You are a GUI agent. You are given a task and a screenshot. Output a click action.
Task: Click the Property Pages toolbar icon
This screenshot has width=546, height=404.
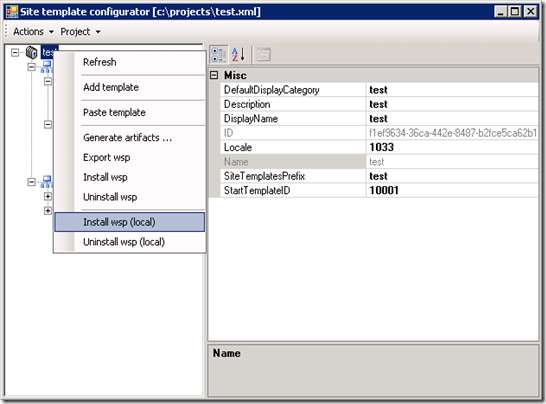[264, 55]
